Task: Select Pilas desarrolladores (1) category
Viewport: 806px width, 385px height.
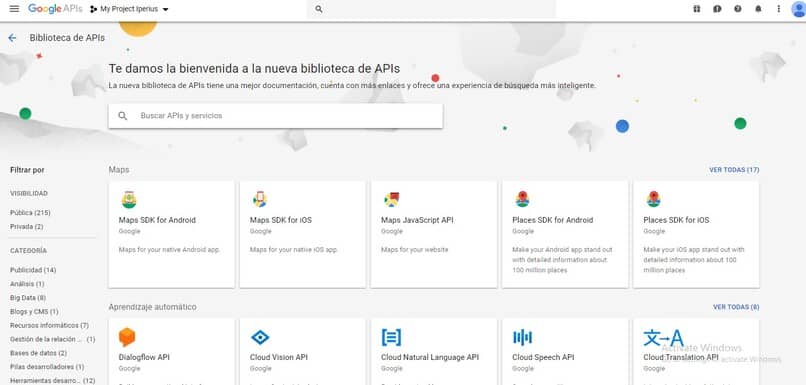Action: 47,367
